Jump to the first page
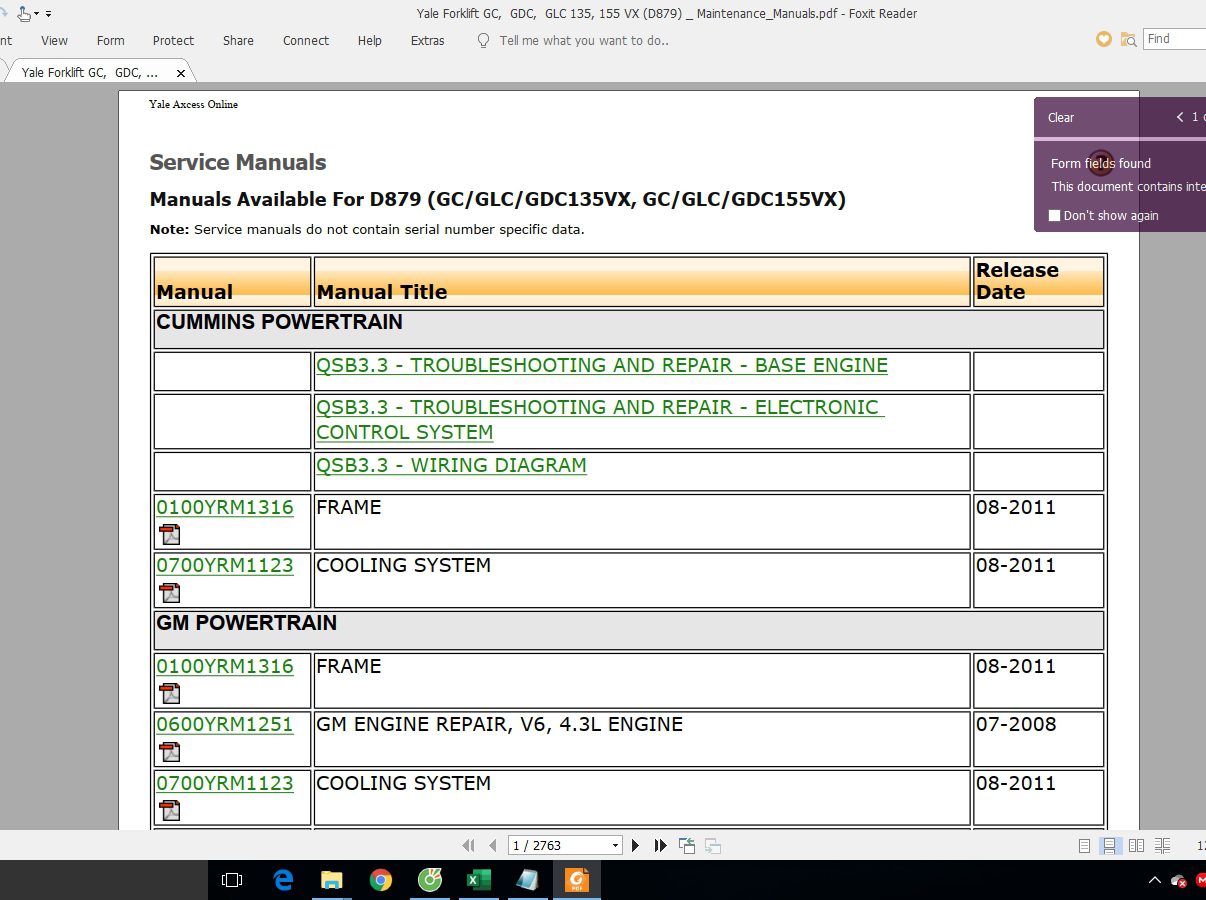 (468, 846)
